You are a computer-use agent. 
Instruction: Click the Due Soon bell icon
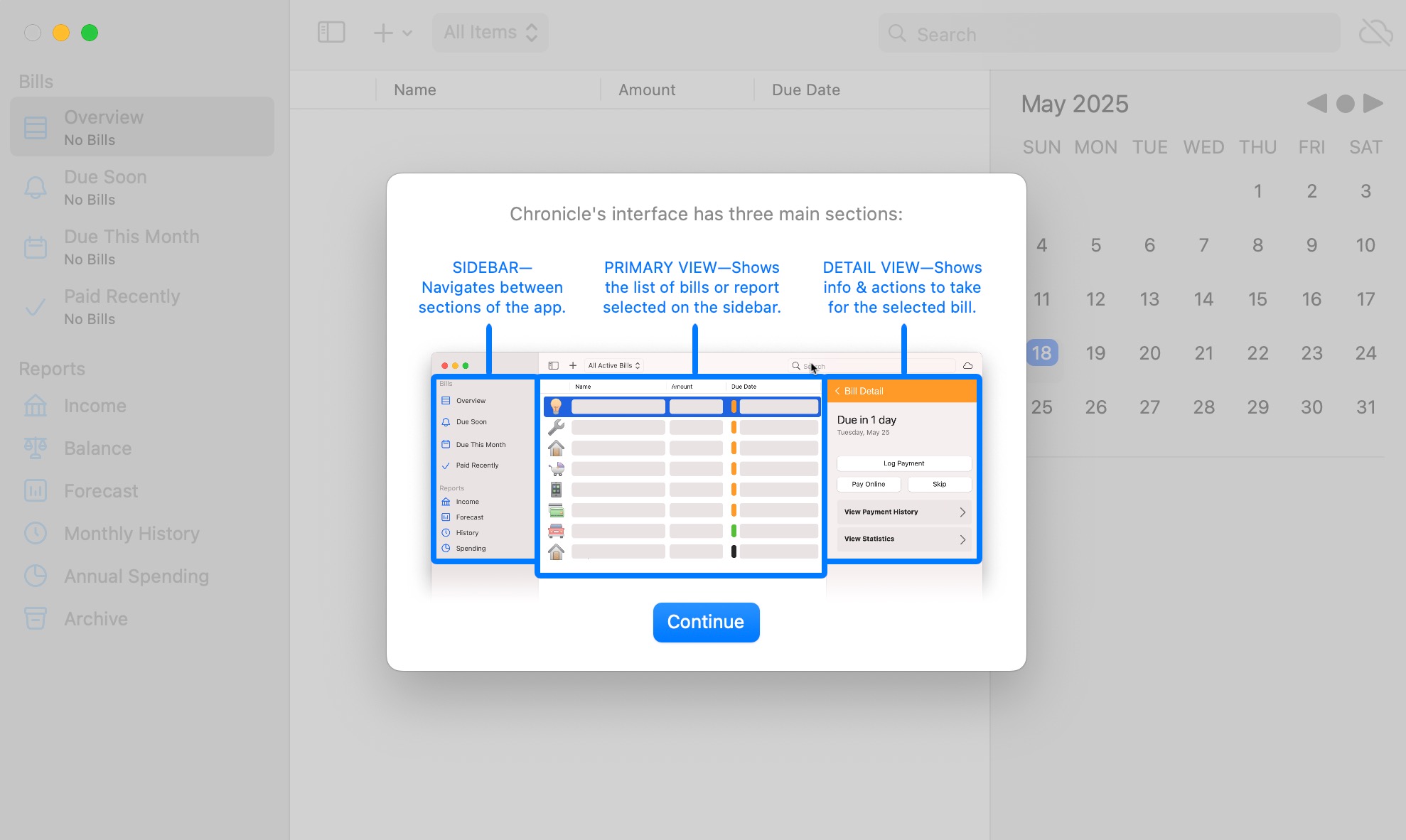pos(36,188)
